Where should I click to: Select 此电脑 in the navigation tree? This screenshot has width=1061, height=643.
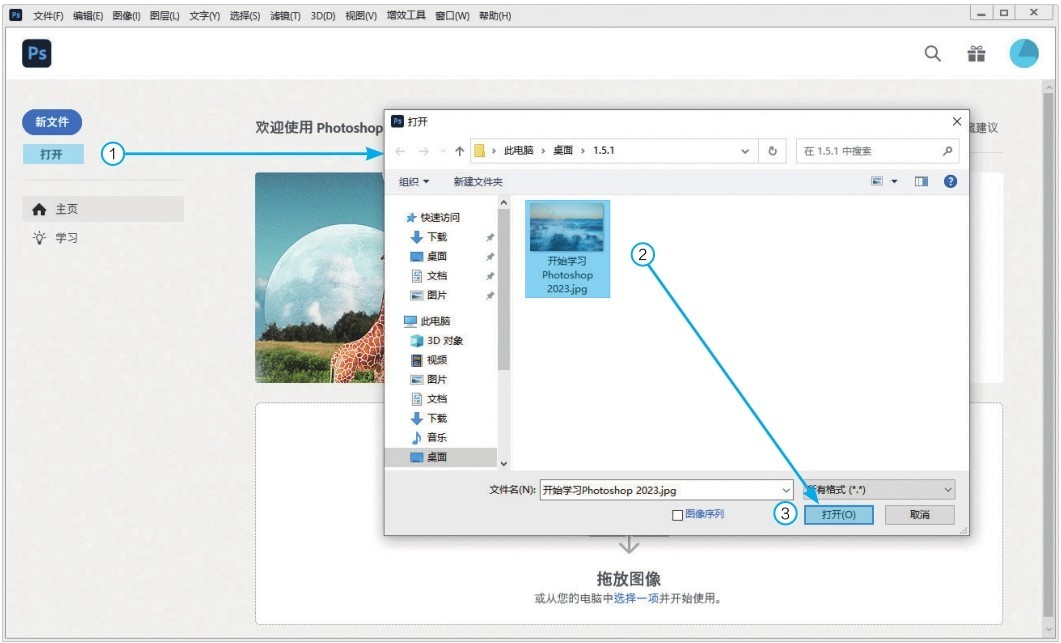[x=428, y=321]
